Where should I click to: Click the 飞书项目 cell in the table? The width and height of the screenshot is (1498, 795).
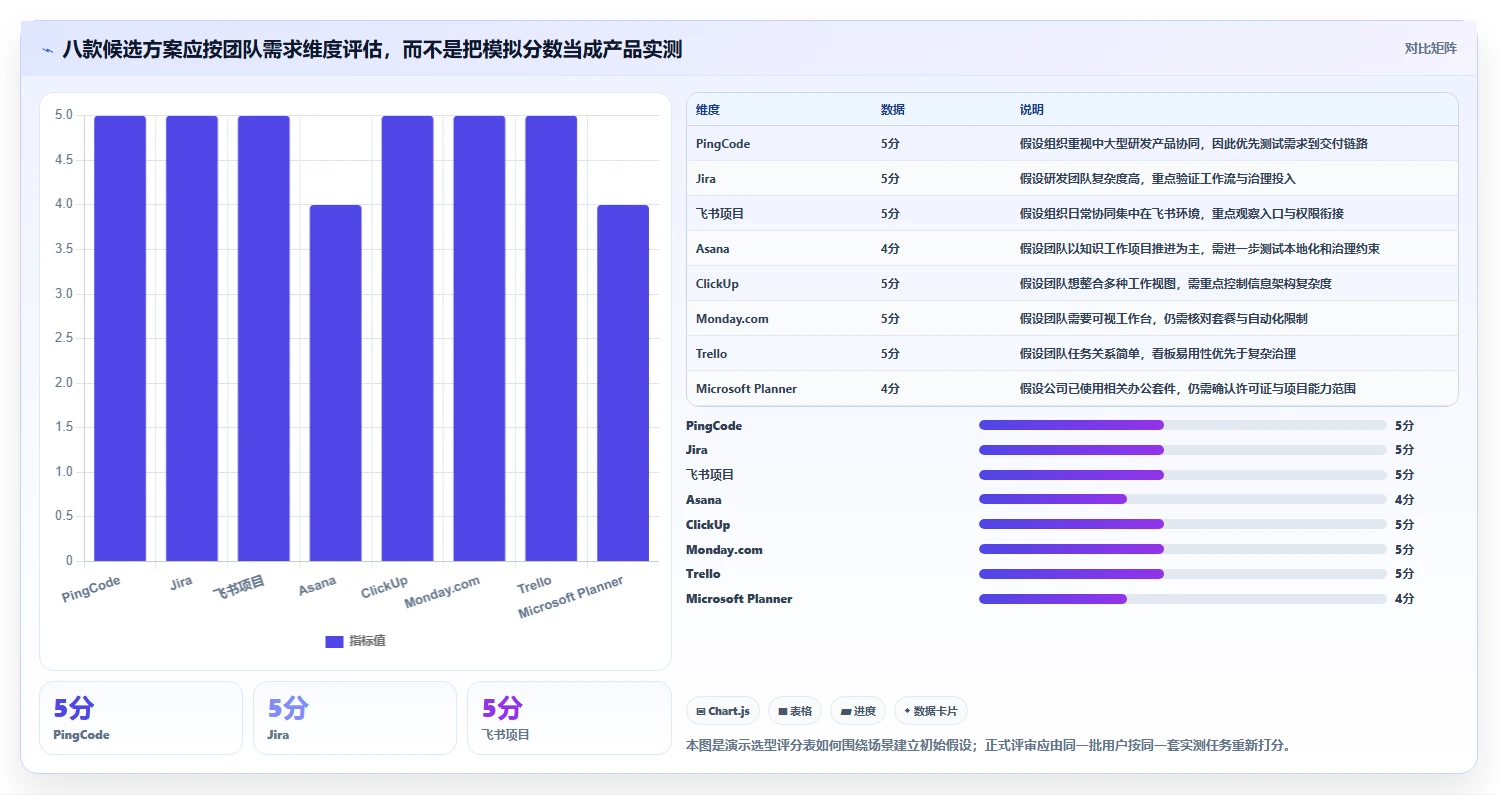720,214
